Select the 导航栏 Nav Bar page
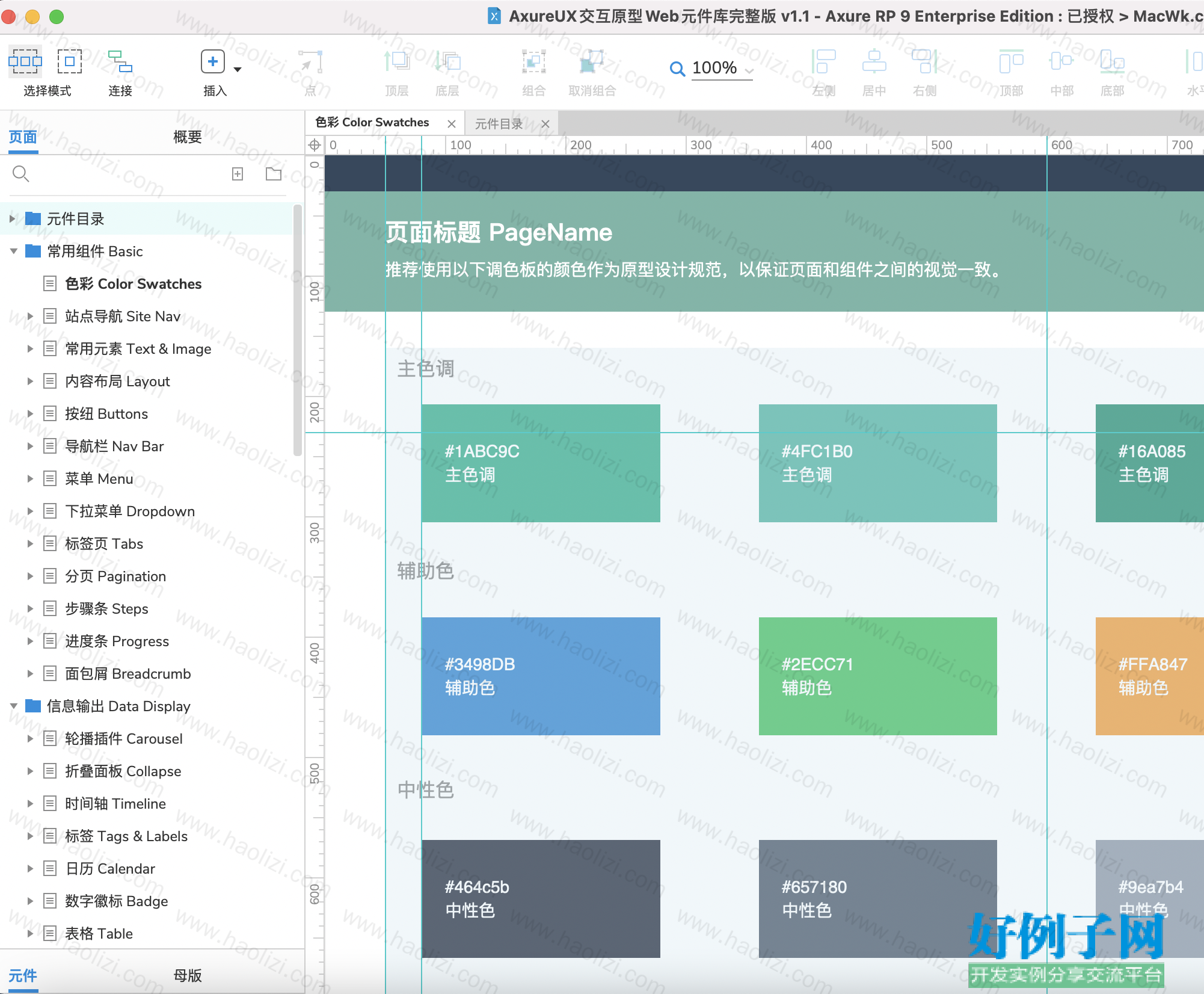 click(114, 446)
